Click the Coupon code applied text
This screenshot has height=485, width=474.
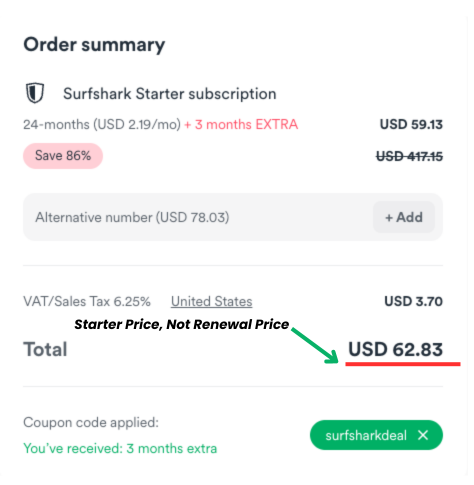coord(91,423)
